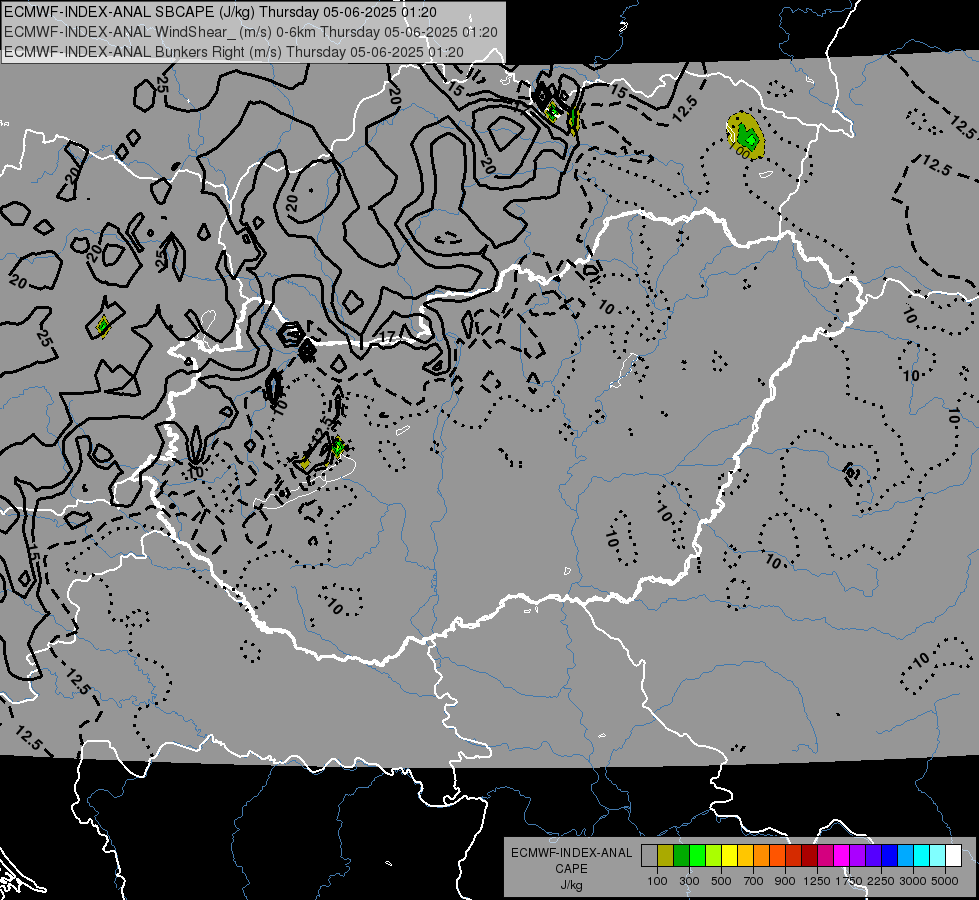
Task: Click the Bunkers Right header line
Action: tap(234, 52)
